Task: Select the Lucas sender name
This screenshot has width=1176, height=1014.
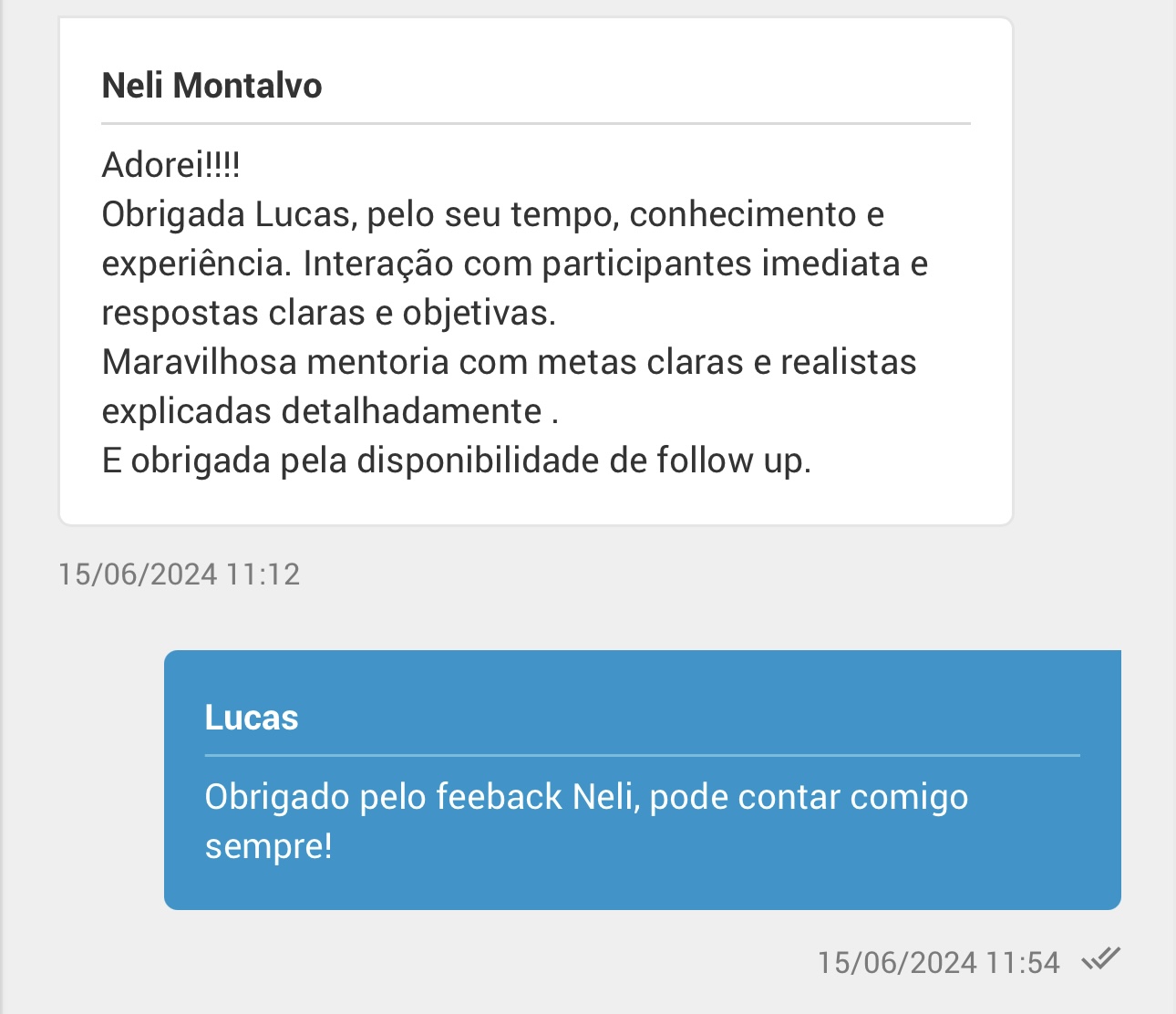Action: click(251, 718)
